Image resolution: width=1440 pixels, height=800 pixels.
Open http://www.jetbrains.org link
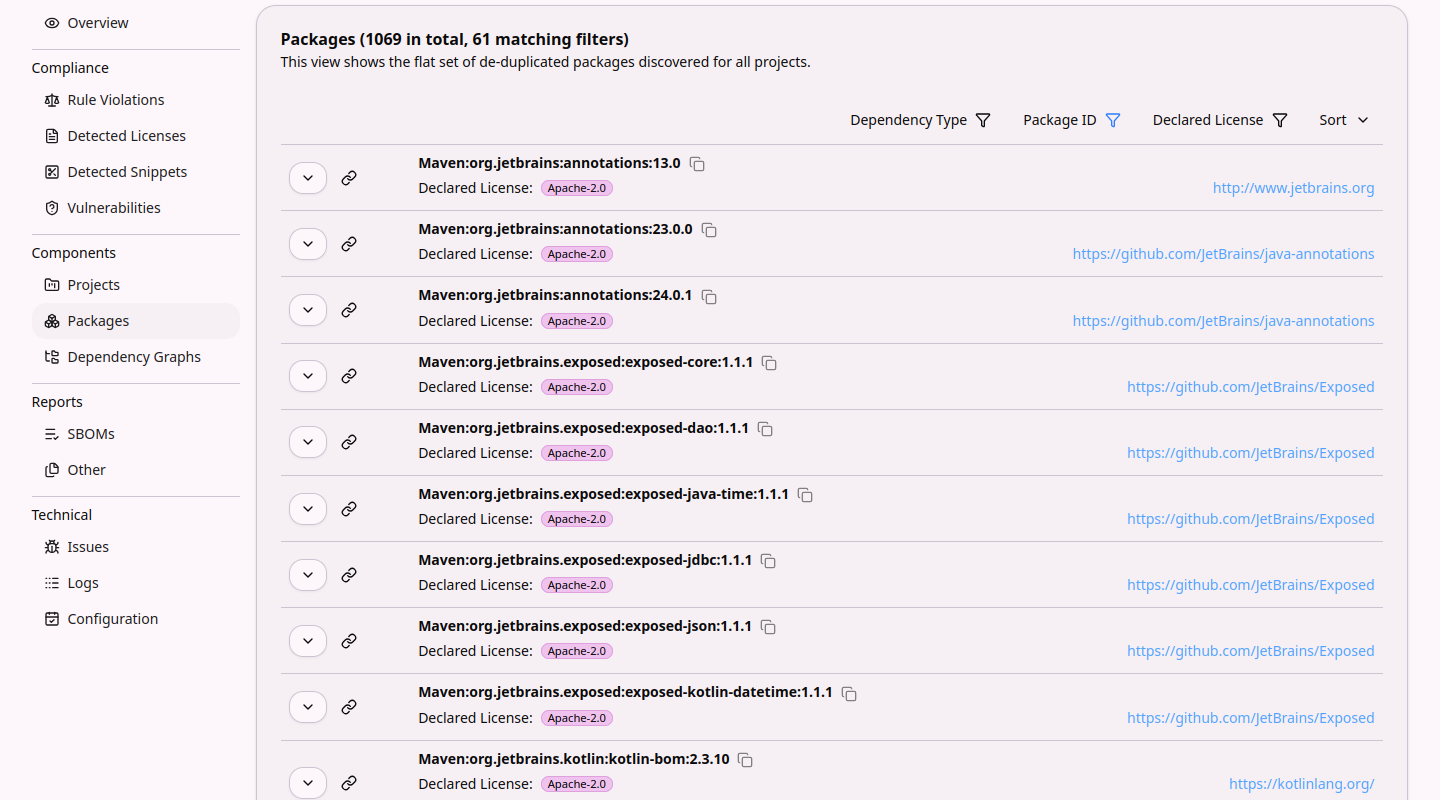1293,188
